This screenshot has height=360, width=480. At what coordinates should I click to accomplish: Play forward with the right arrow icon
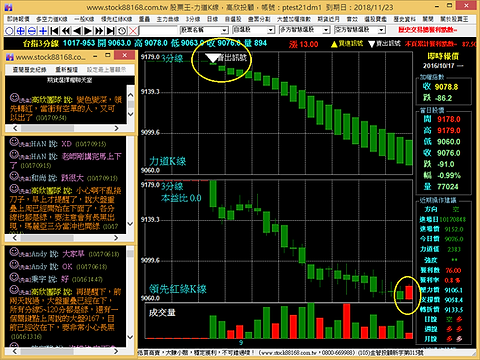coord(88,31)
